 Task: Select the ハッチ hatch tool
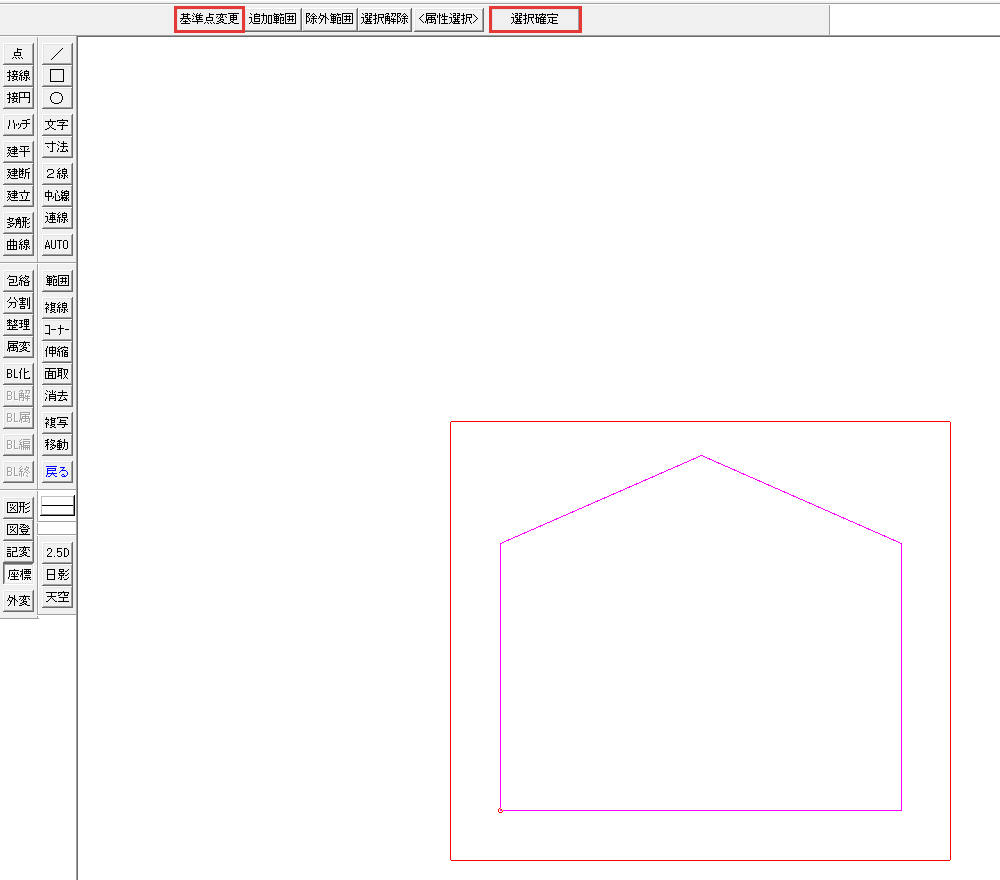pyautogui.click(x=18, y=124)
